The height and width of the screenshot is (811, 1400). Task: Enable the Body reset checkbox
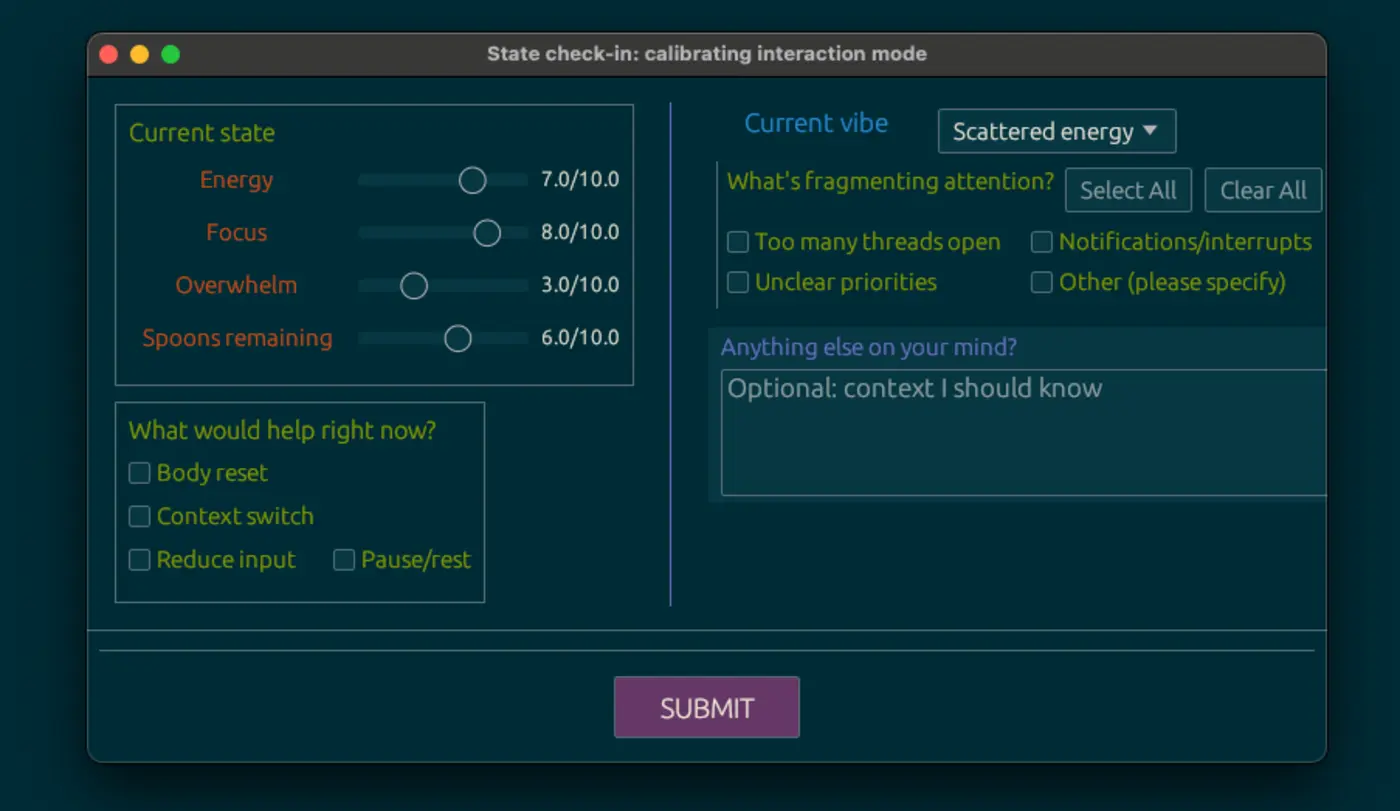coord(139,473)
